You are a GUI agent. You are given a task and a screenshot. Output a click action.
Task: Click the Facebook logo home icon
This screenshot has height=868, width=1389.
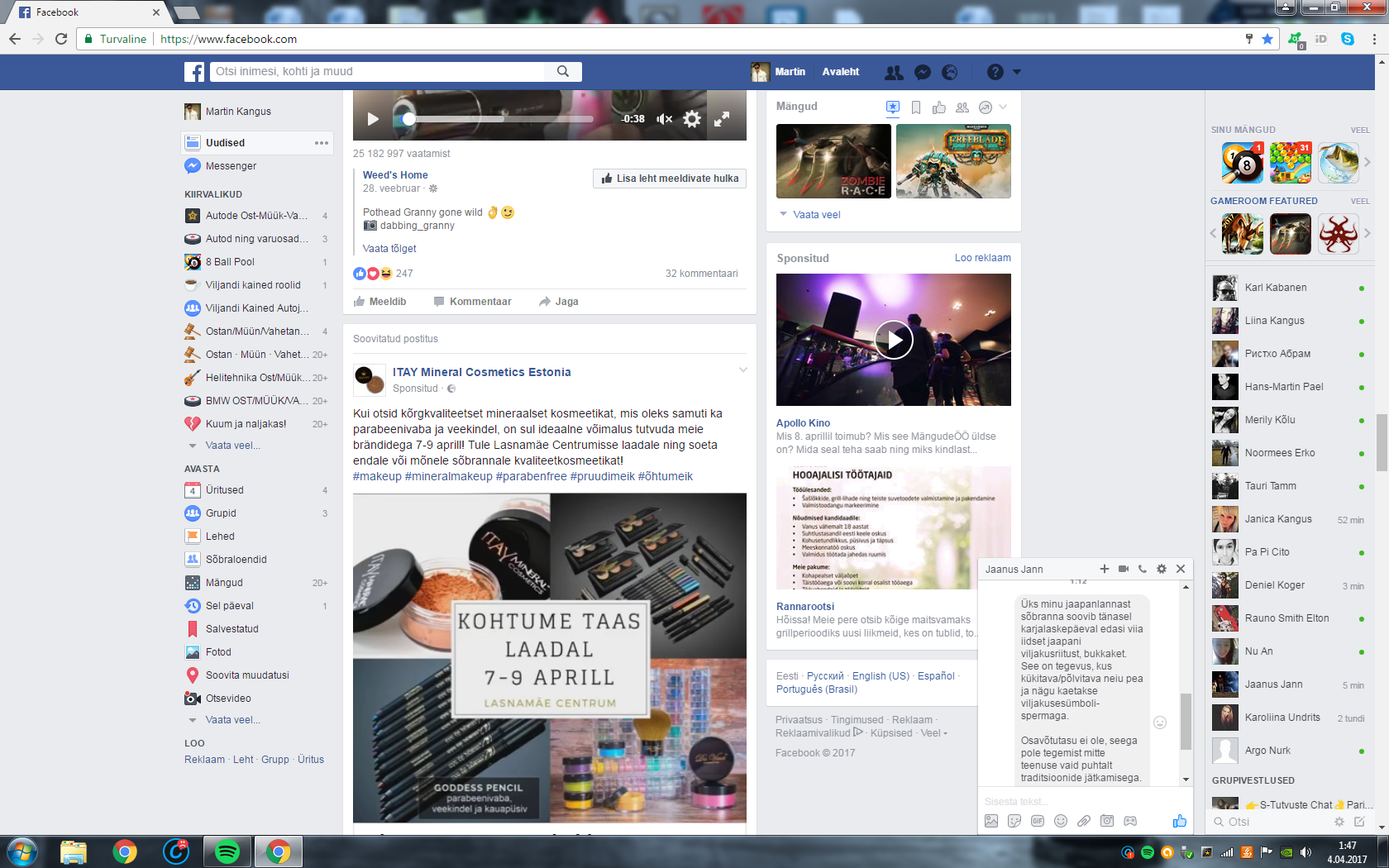[x=194, y=72]
